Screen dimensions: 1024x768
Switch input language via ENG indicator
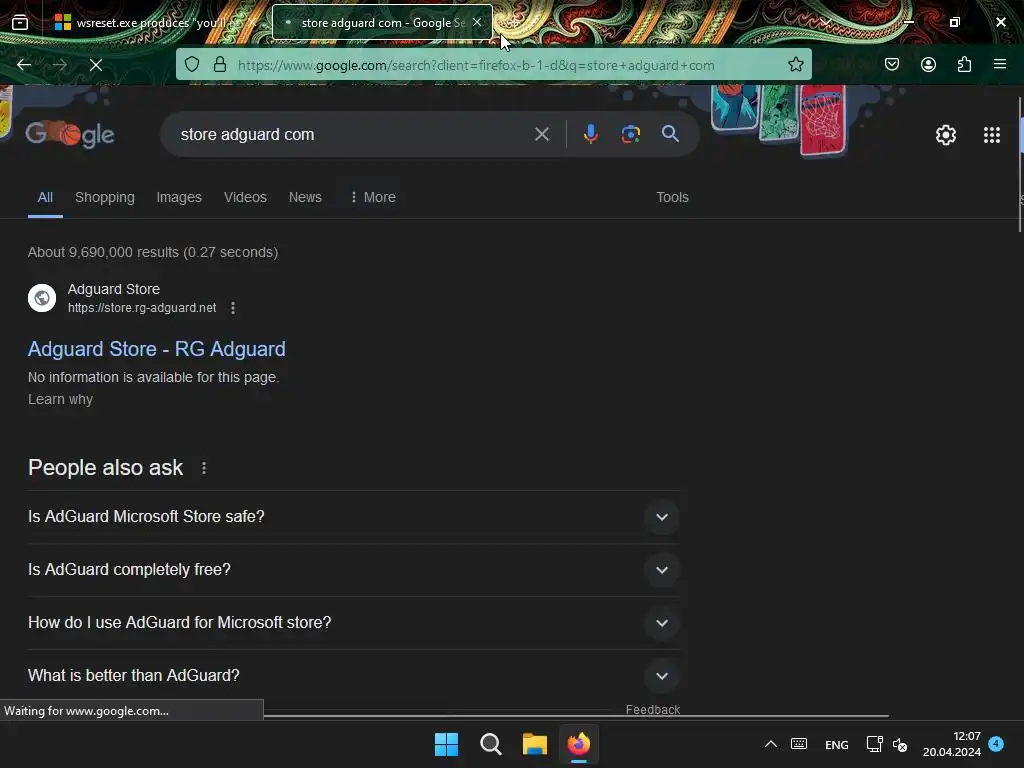pos(837,744)
